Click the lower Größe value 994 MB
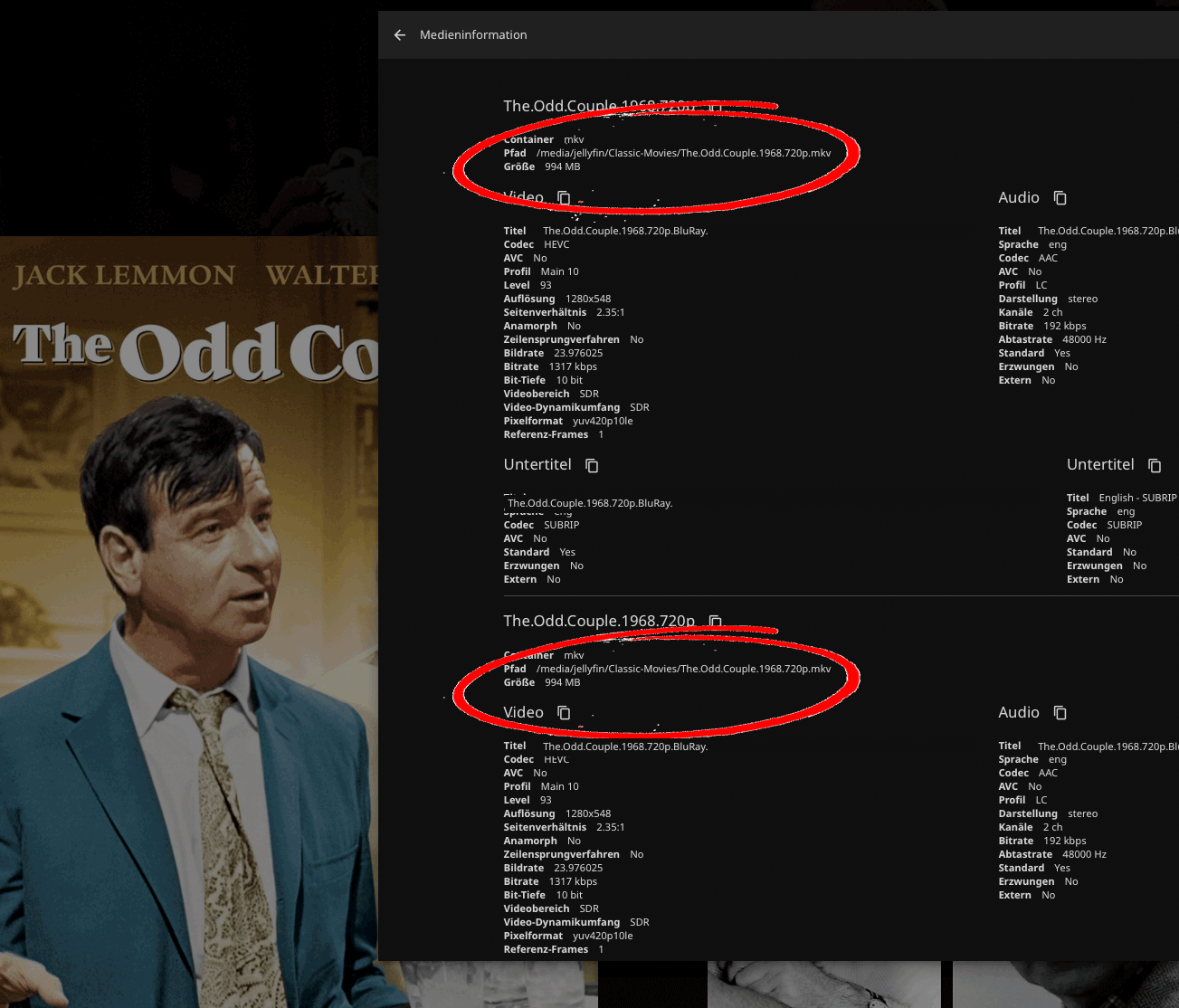1179x1008 pixels. 562,682
